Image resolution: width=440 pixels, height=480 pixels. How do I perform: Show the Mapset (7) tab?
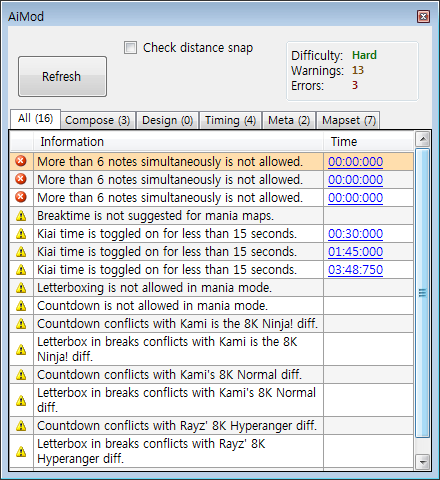click(349, 120)
